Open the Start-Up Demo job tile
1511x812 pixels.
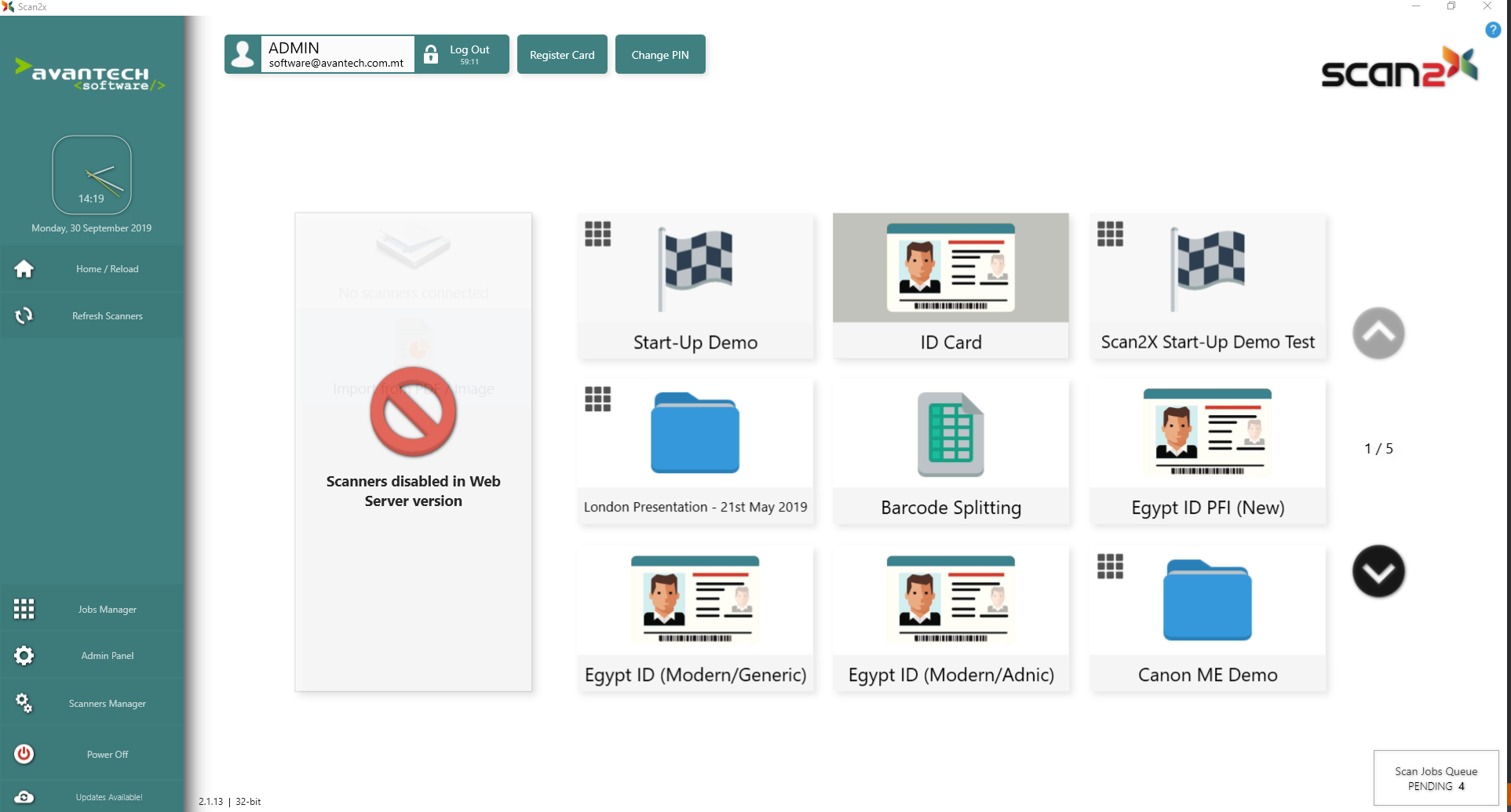coord(695,286)
